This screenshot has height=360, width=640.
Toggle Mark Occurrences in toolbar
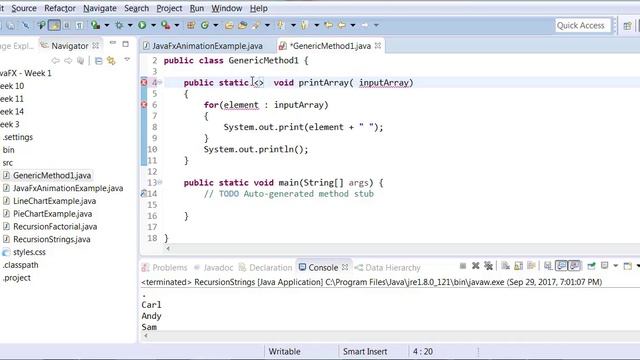[54, 25]
